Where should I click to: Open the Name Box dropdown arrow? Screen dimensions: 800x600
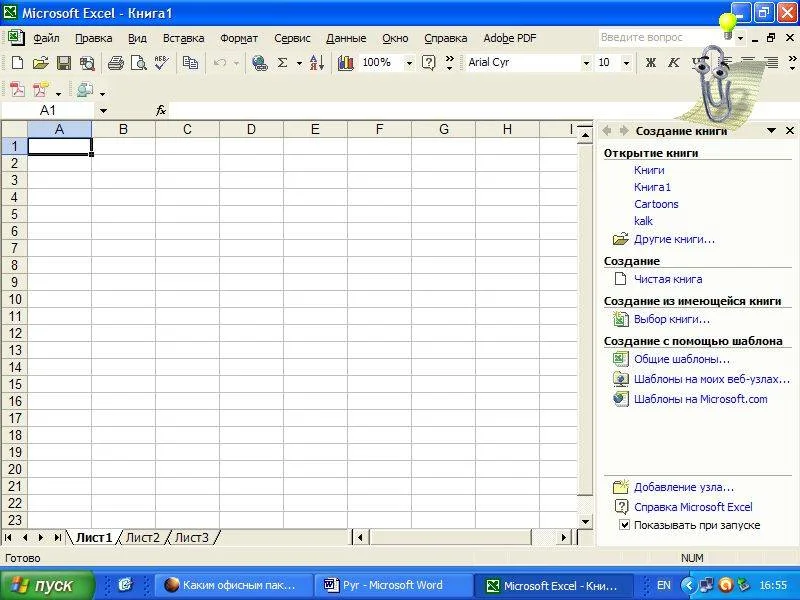tap(103, 110)
